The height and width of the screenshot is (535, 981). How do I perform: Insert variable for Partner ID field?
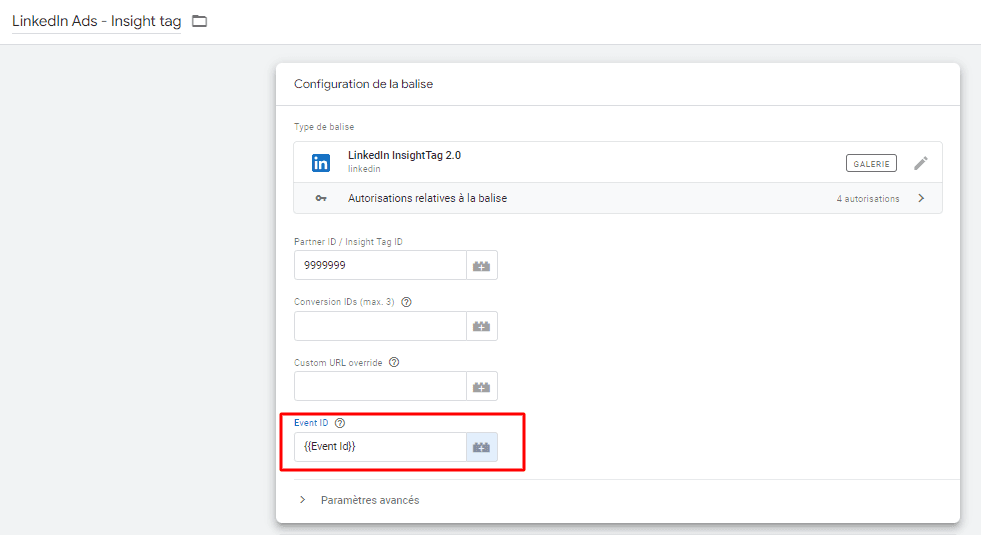pyautogui.click(x=482, y=265)
